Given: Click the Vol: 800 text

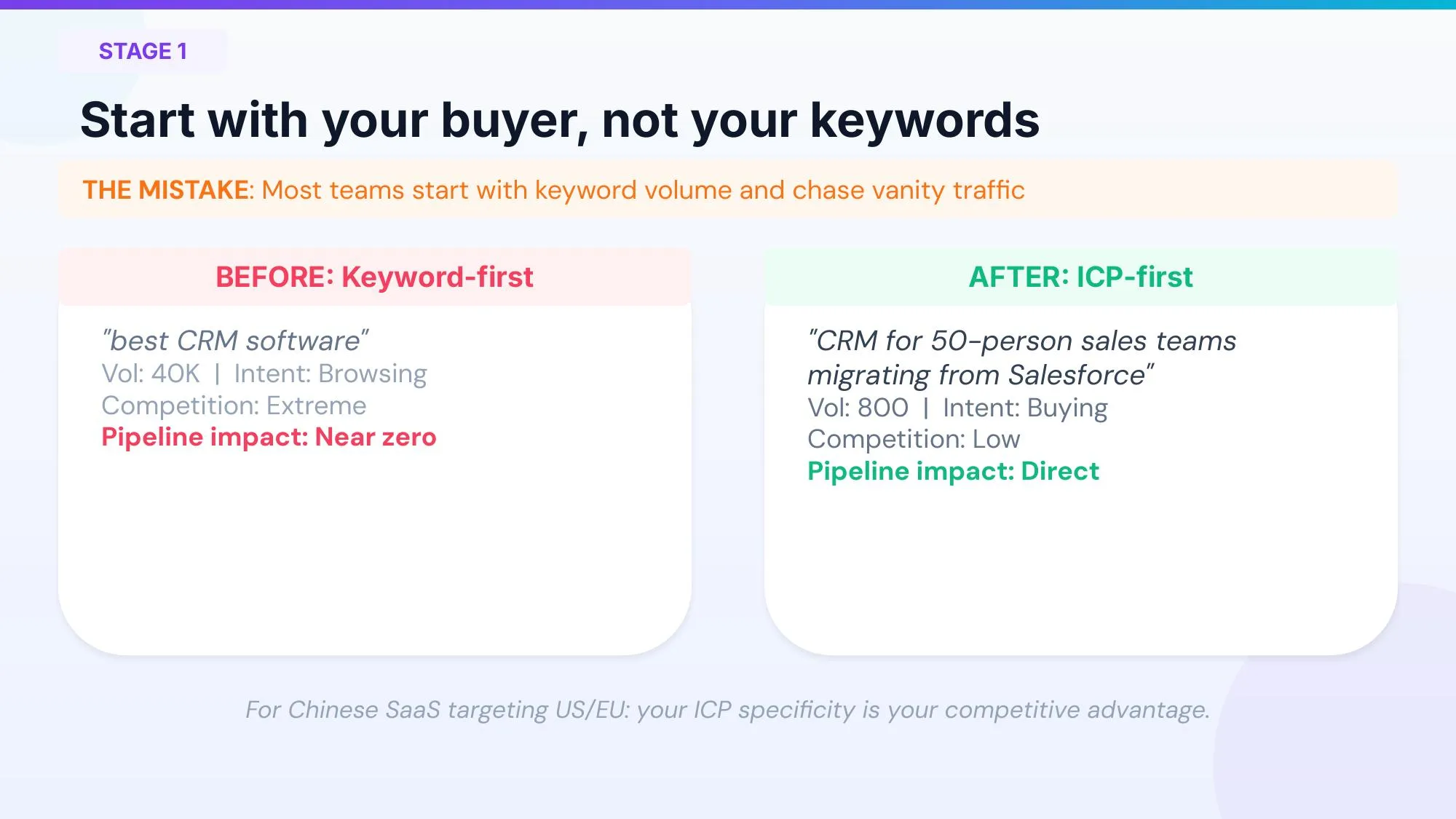Looking at the screenshot, I should pyautogui.click(x=858, y=408).
